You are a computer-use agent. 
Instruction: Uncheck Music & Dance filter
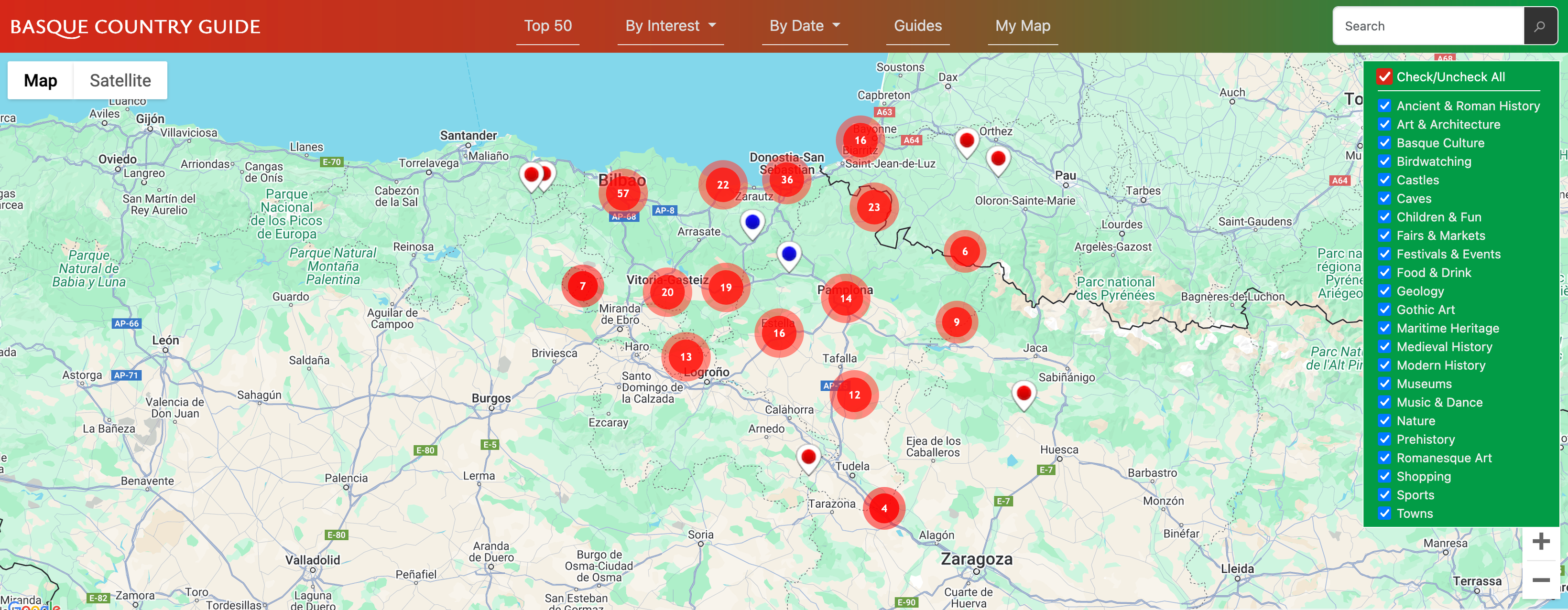coord(1384,401)
